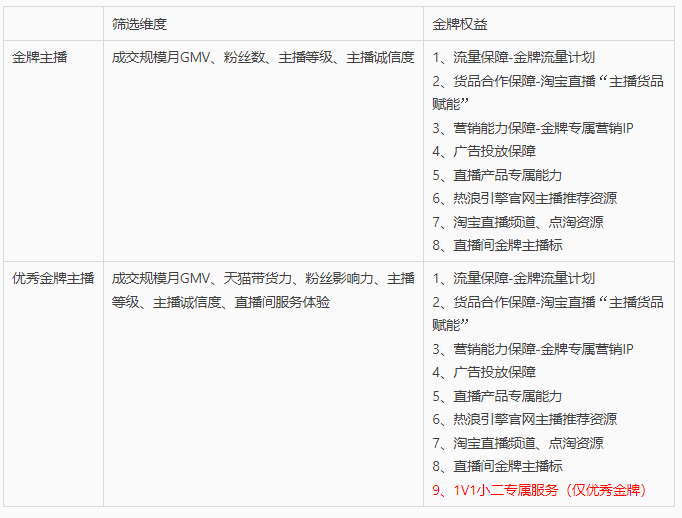Viewport: 682px width, 518px height.
Task: Select the 优秀金牌主播 row label
Action: 53,278
